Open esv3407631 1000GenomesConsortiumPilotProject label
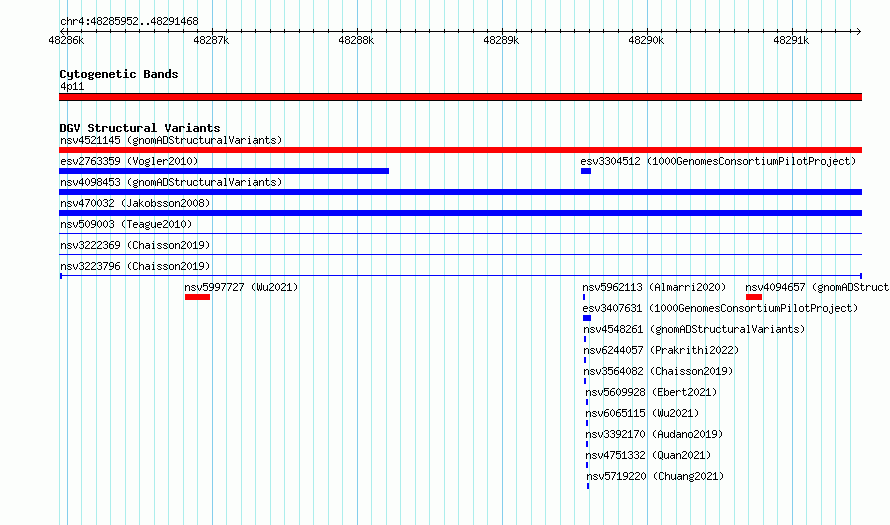The height and width of the screenshot is (525, 890). pyautogui.click(x=720, y=308)
